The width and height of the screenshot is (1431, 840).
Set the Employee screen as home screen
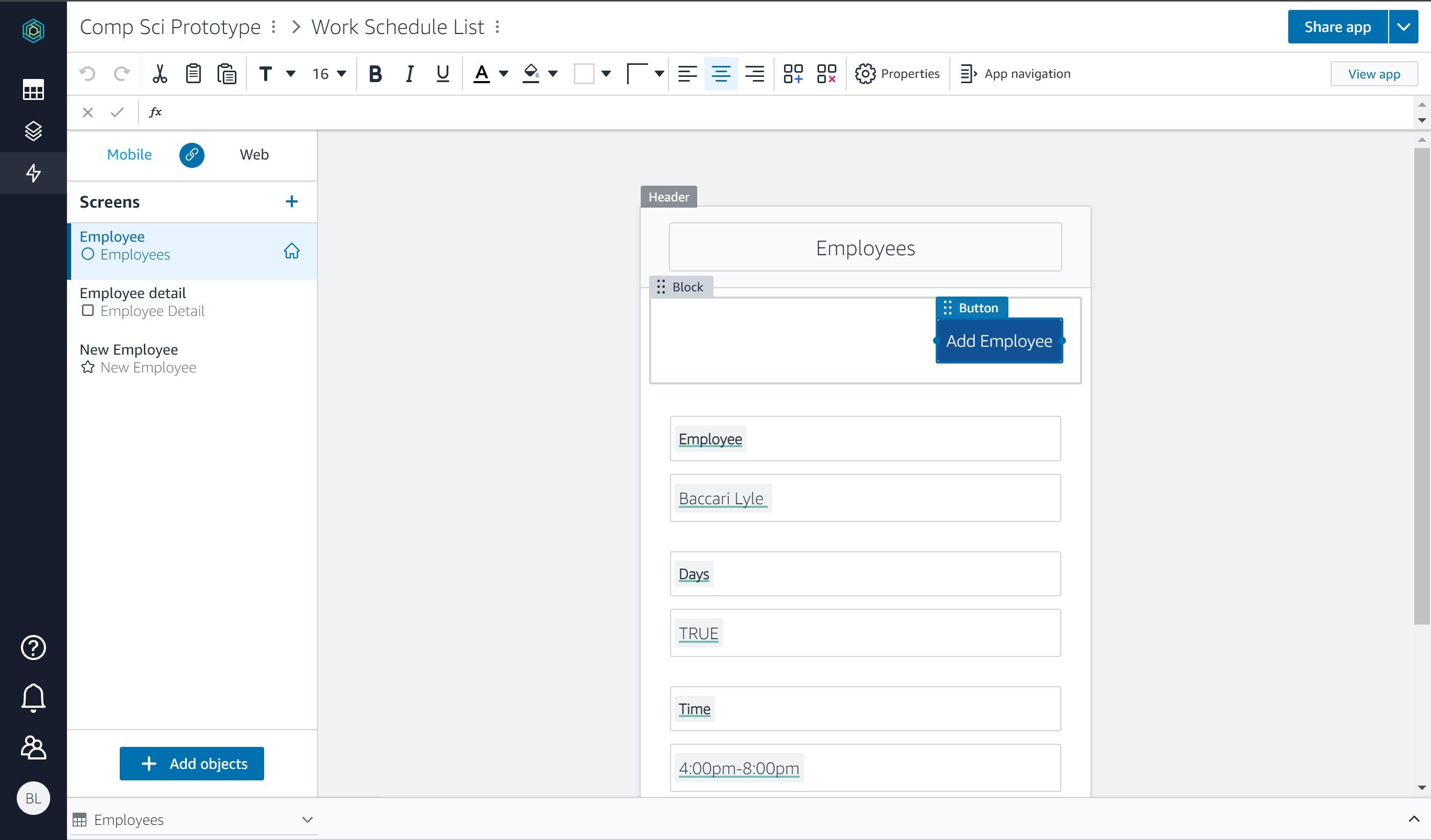(x=292, y=251)
